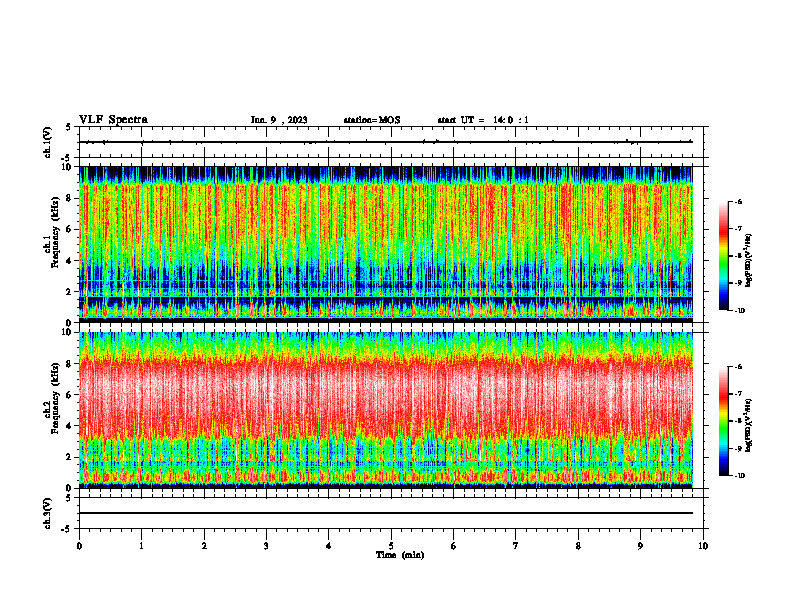Click time axis tick label "6"

click(x=454, y=546)
